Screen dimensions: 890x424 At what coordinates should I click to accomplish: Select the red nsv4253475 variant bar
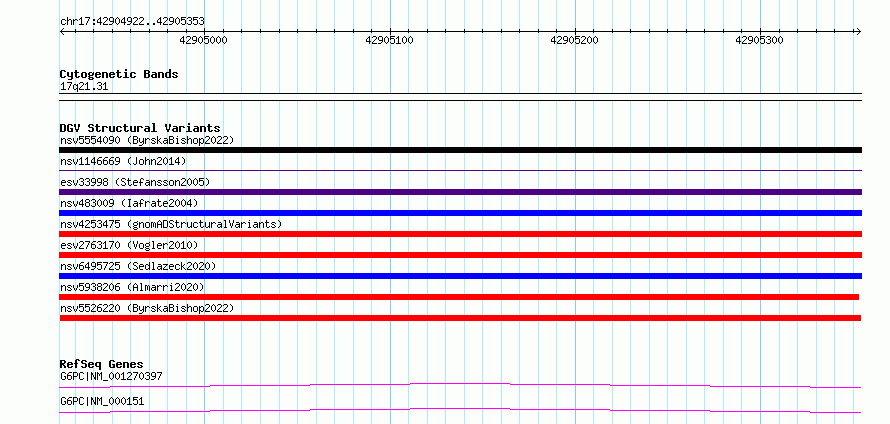click(461, 234)
